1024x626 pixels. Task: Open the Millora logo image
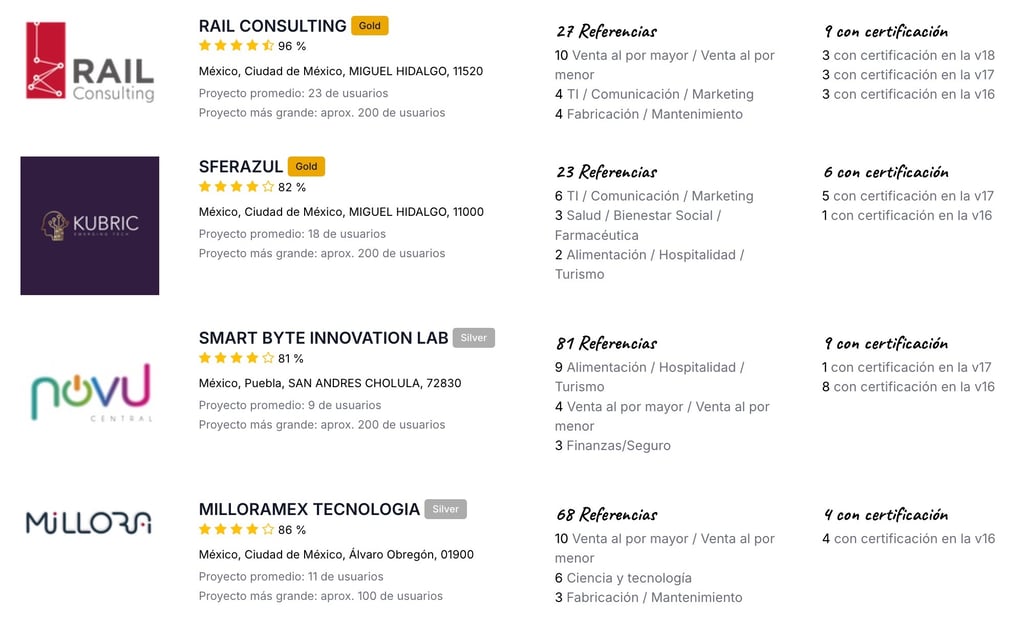coord(89,523)
